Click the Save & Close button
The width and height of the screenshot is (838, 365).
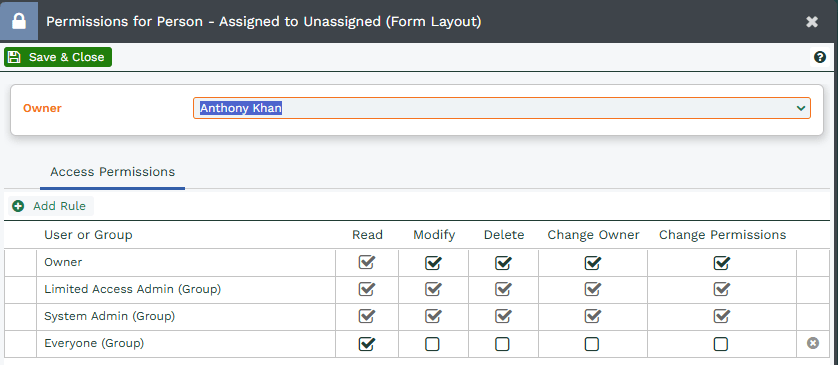[58, 57]
